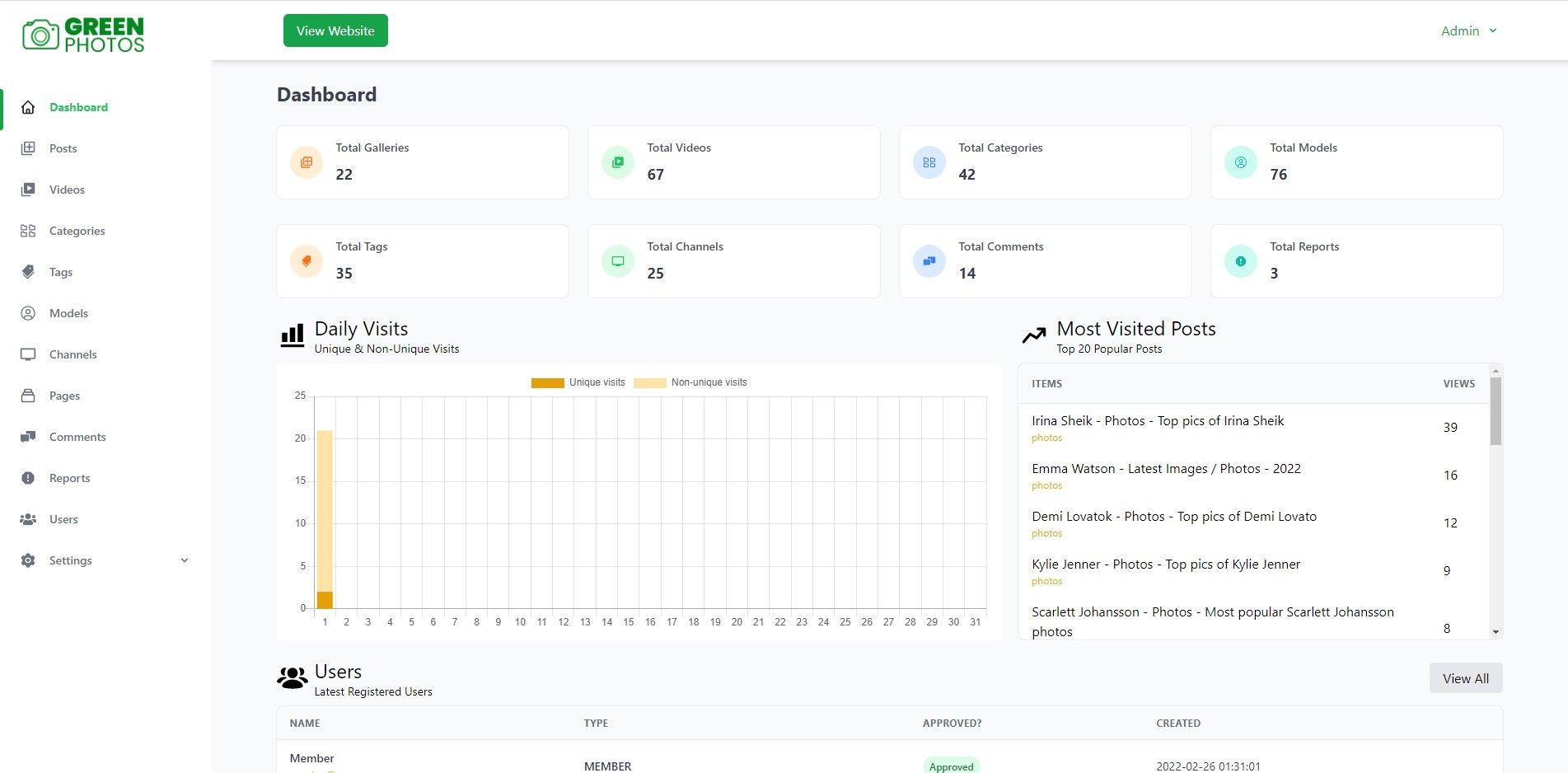
Task: Open the Pages menu item
Action: 64,396
